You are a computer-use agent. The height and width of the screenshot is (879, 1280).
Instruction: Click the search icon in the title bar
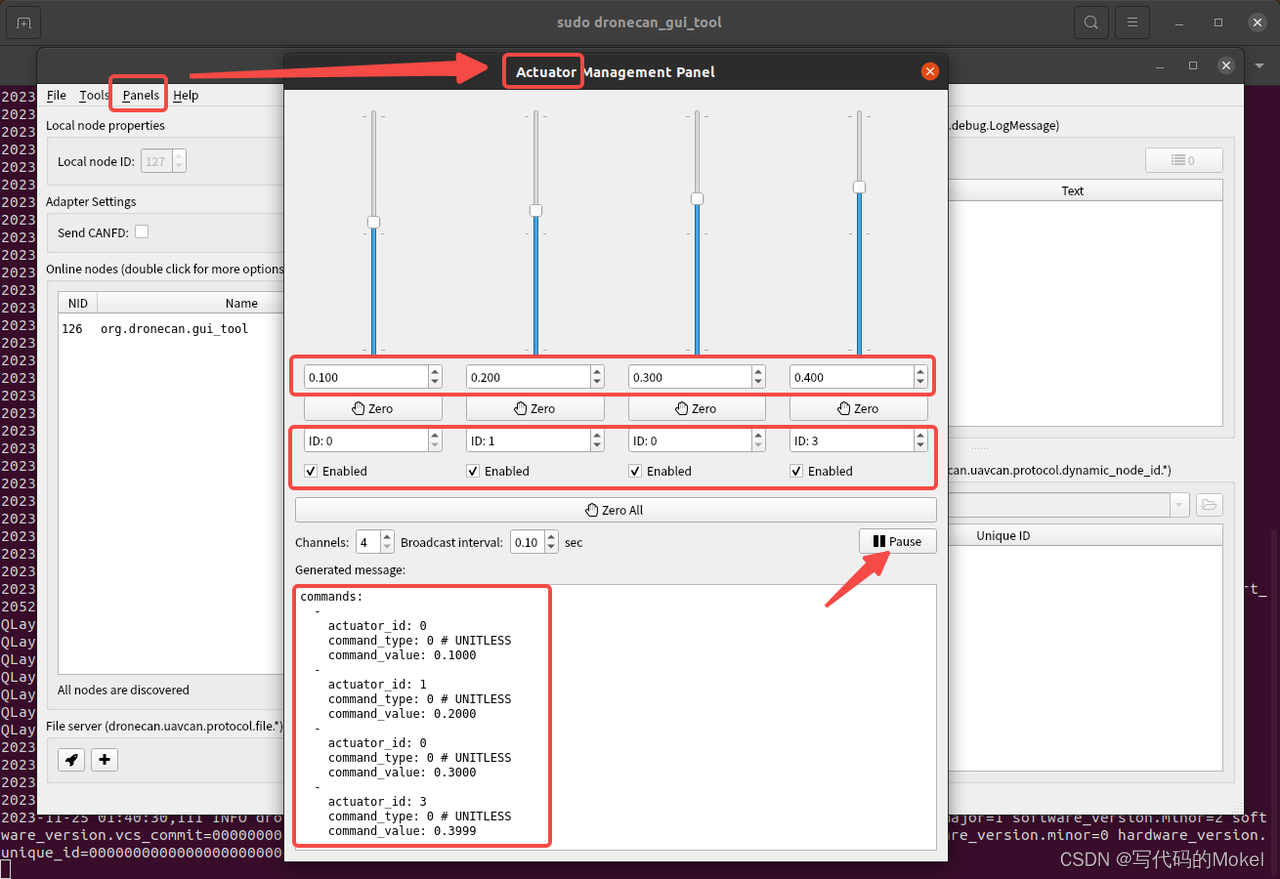[1090, 21]
